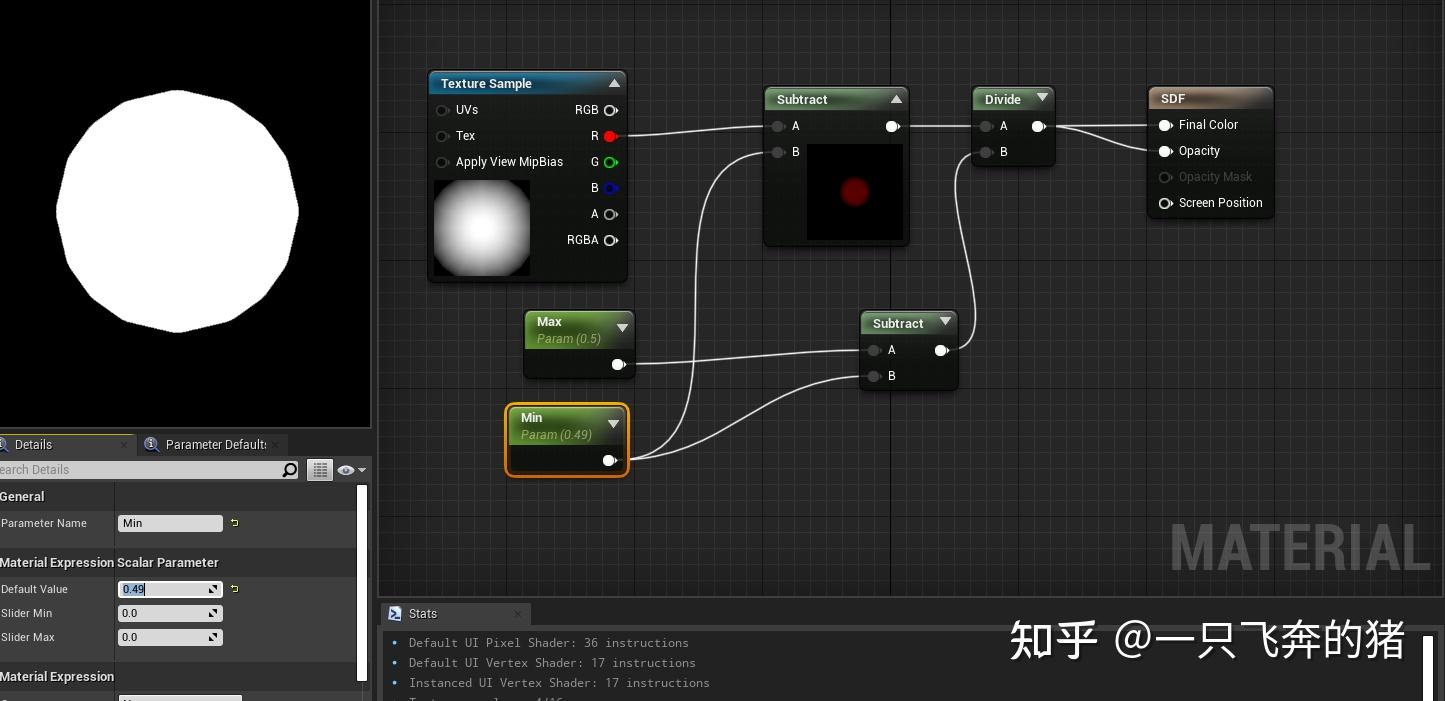Toggle the eye display filter in Details panel

point(344,469)
